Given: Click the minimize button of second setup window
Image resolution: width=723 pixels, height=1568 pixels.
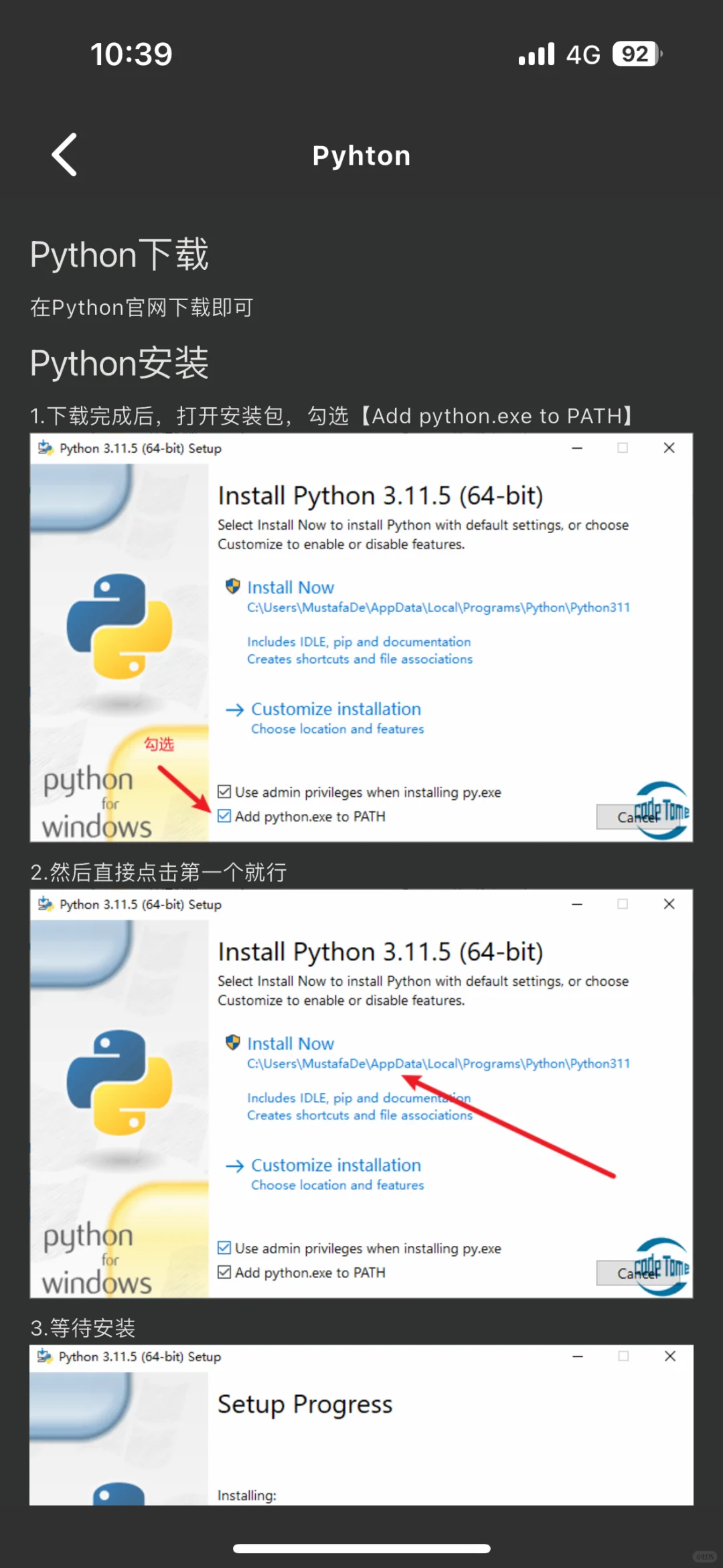Looking at the screenshot, I should [x=577, y=904].
